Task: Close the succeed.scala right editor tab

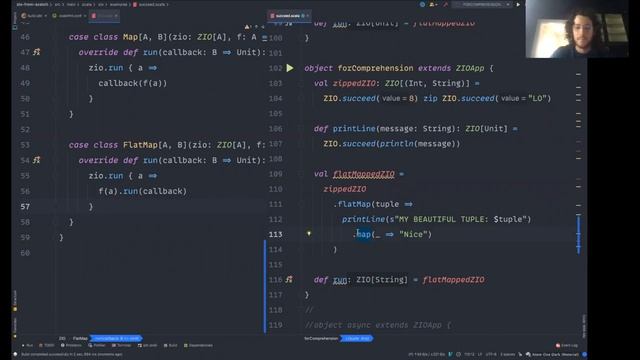Action: tap(308, 16)
